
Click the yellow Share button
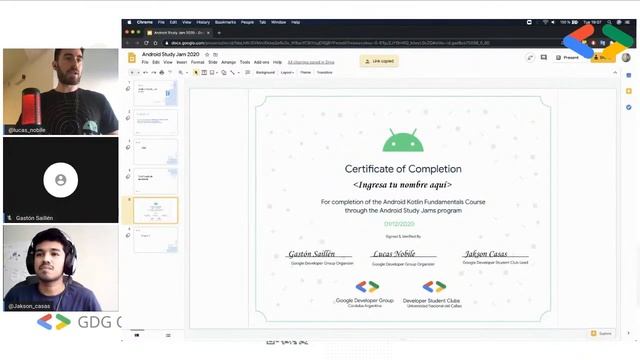(603, 58)
